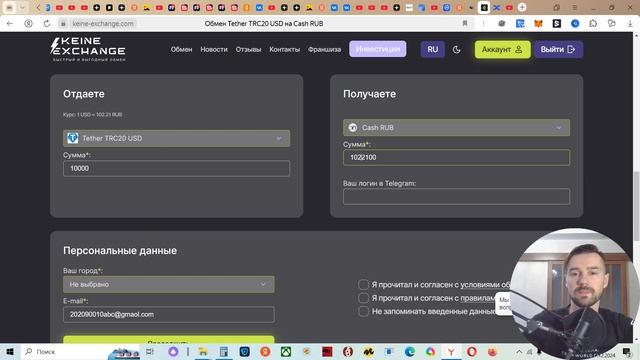Toggle dark mode with the moon icon
Screen dimensions: 640x360
[x=456, y=49]
